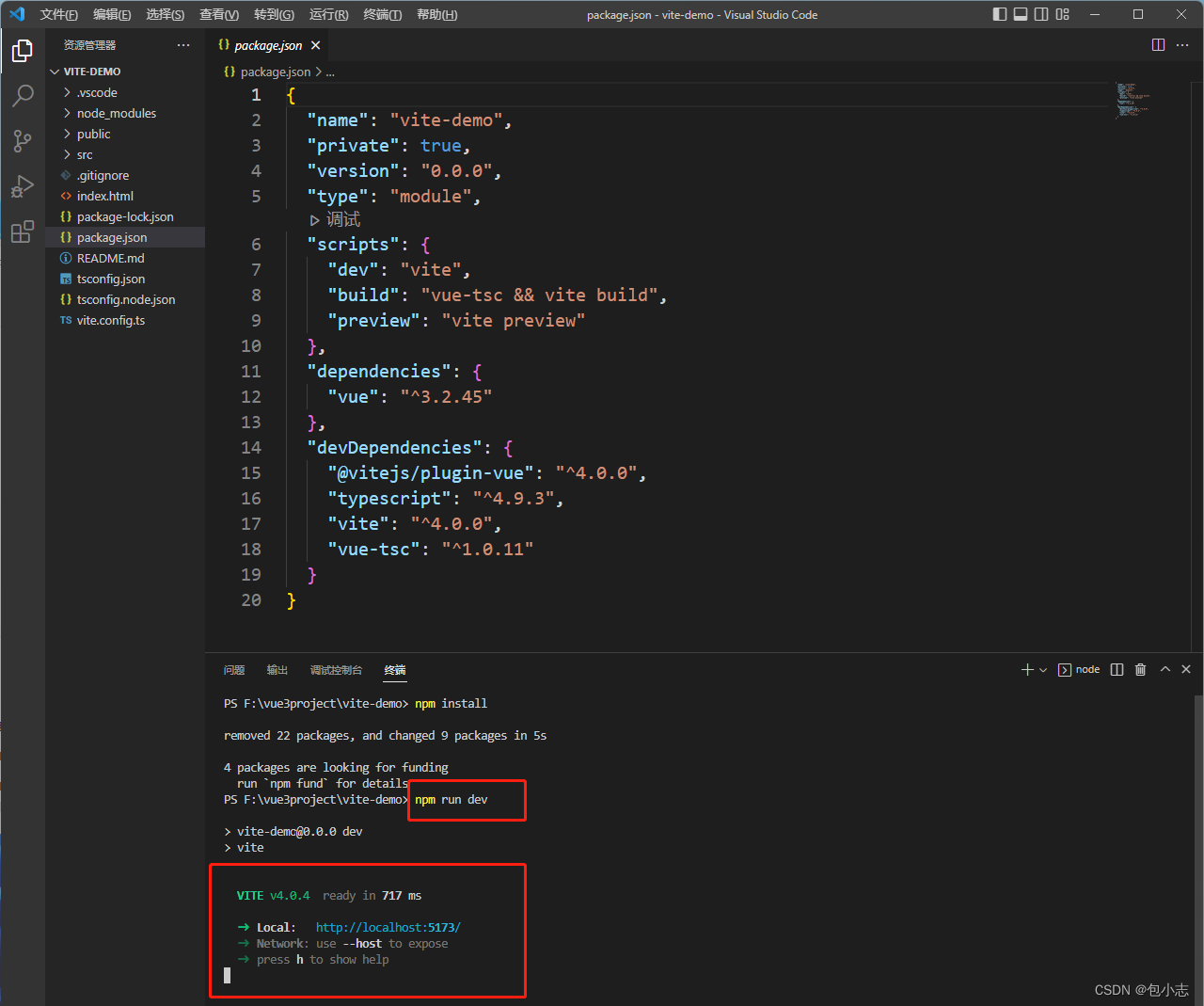1204x1006 pixels.
Task: Open vite.config.ts file
Action: click(125, 320)
